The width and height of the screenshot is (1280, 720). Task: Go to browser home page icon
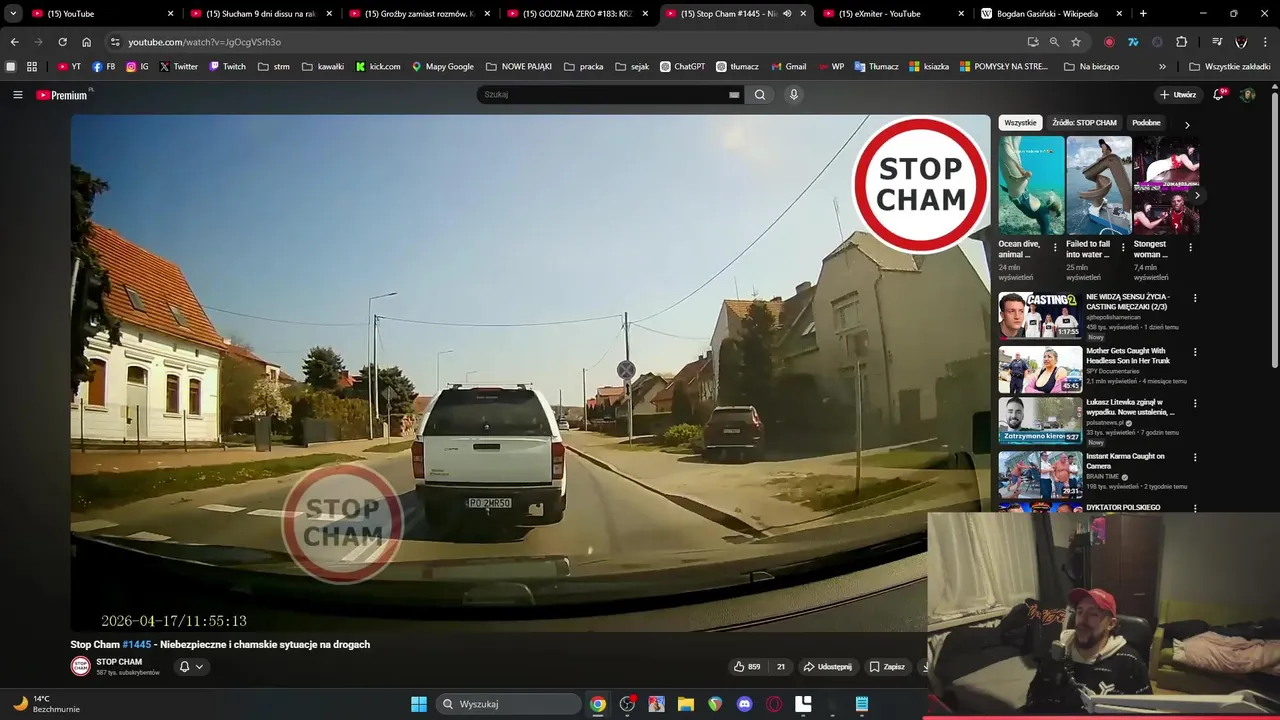(86, 42)
